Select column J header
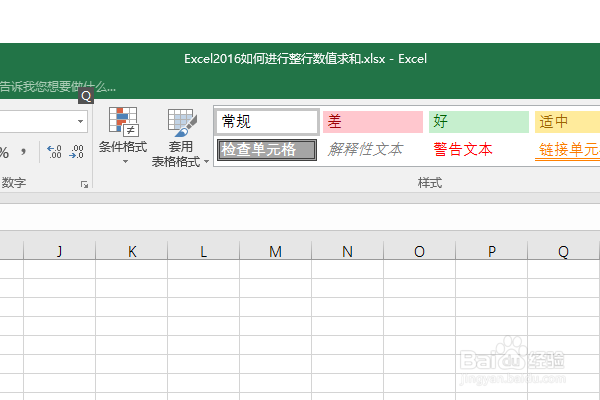The height and width of the screenshot is (400, 600). click(59, 251)
